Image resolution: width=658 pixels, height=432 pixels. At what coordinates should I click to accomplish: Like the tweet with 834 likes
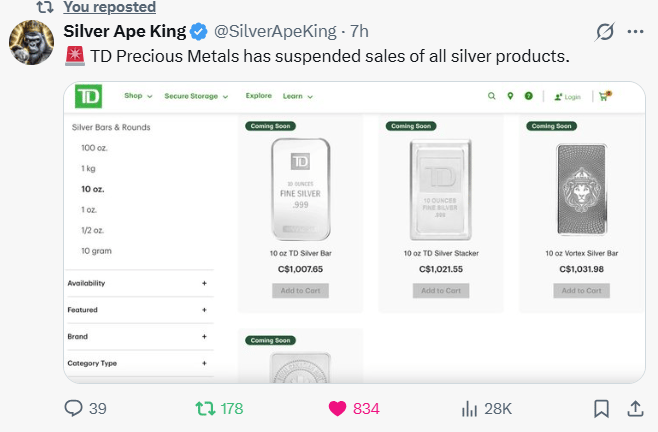338,408
